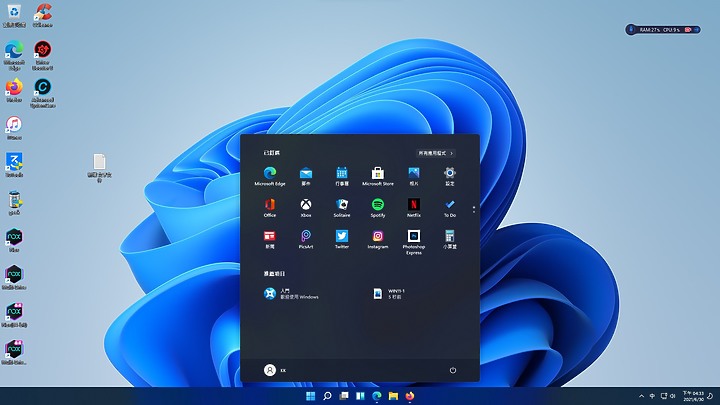Open Twitter in the Start menu

pos(342,240)
